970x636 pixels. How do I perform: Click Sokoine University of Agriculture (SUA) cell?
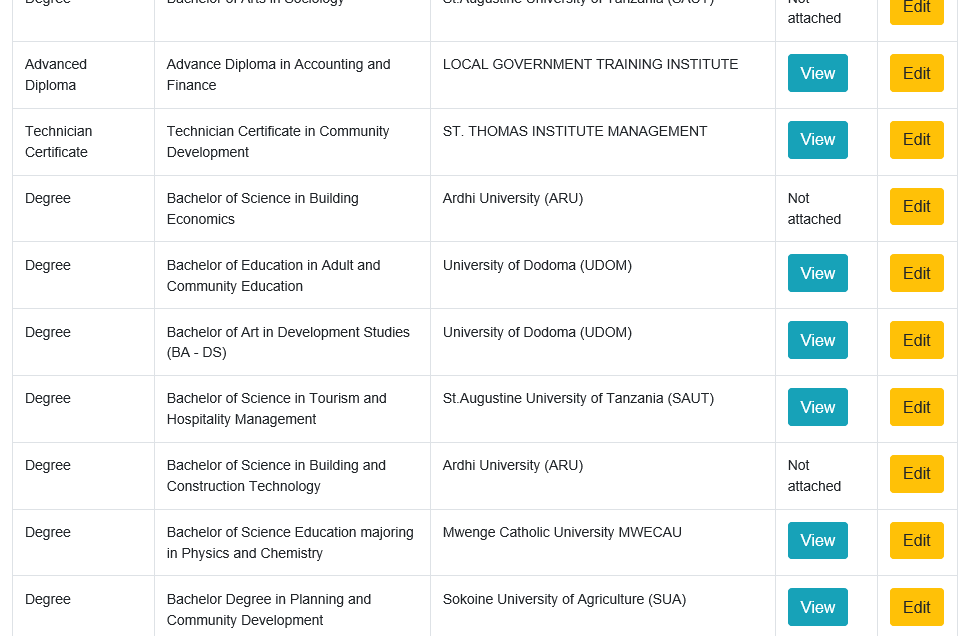[x=564, y=600]
